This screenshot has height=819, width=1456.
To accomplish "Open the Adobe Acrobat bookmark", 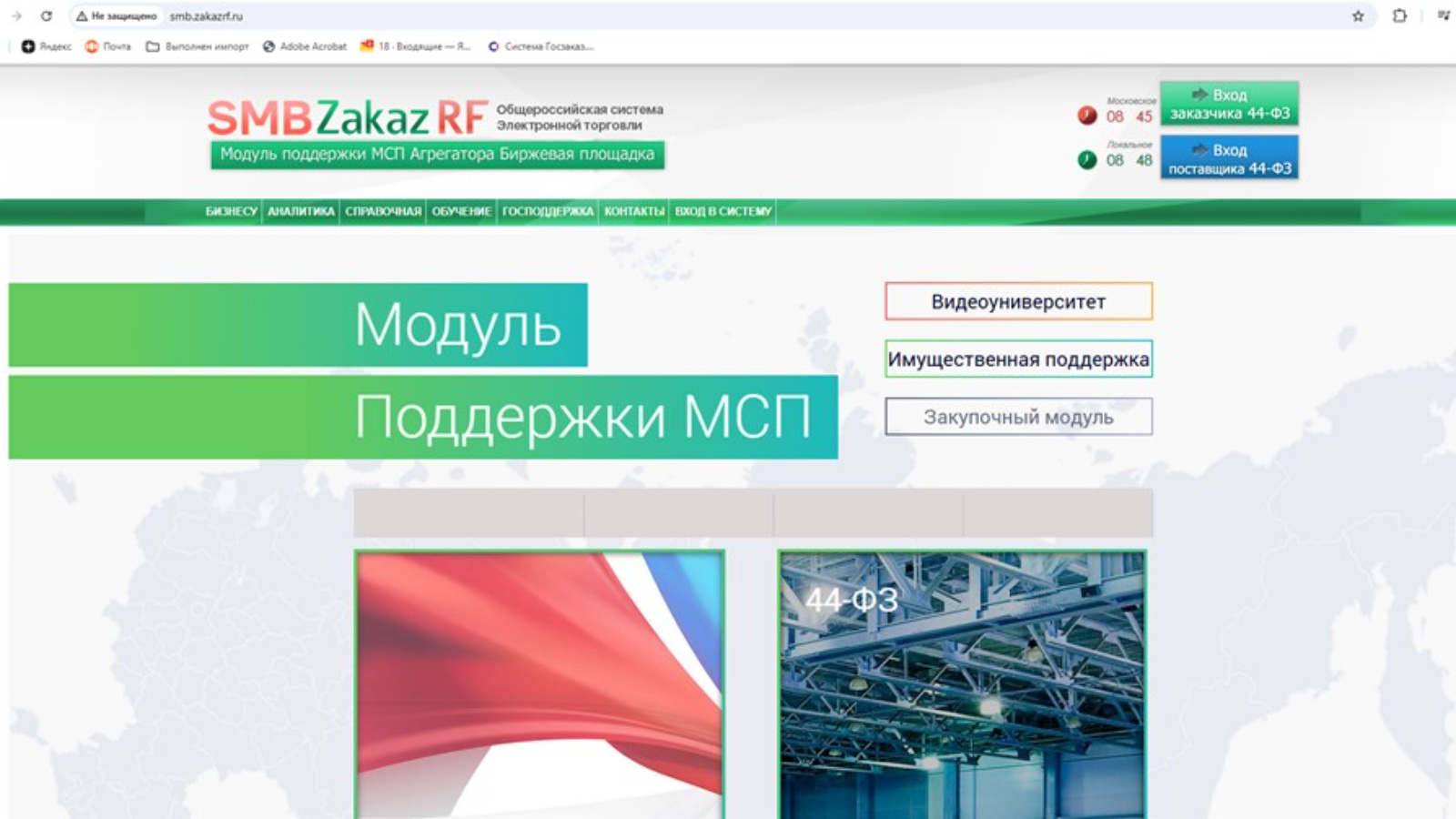I will 305,46.
